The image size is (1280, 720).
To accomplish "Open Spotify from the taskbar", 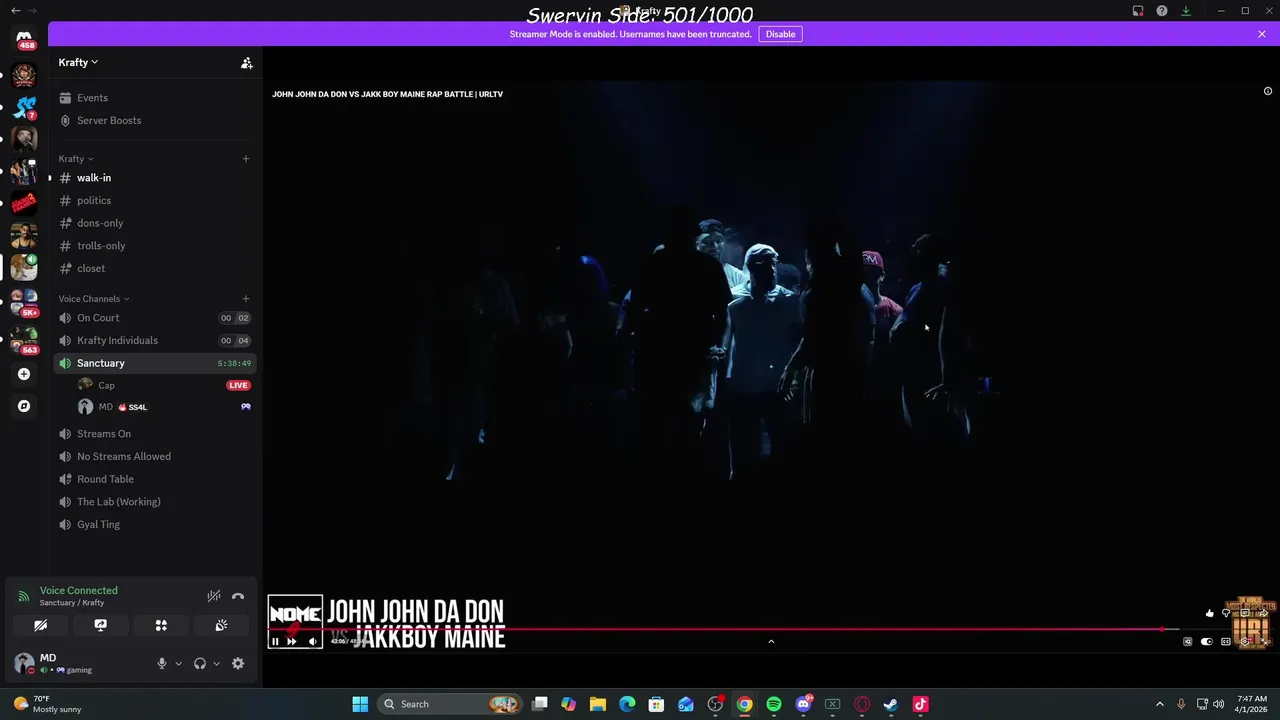I will pos(774,704).
